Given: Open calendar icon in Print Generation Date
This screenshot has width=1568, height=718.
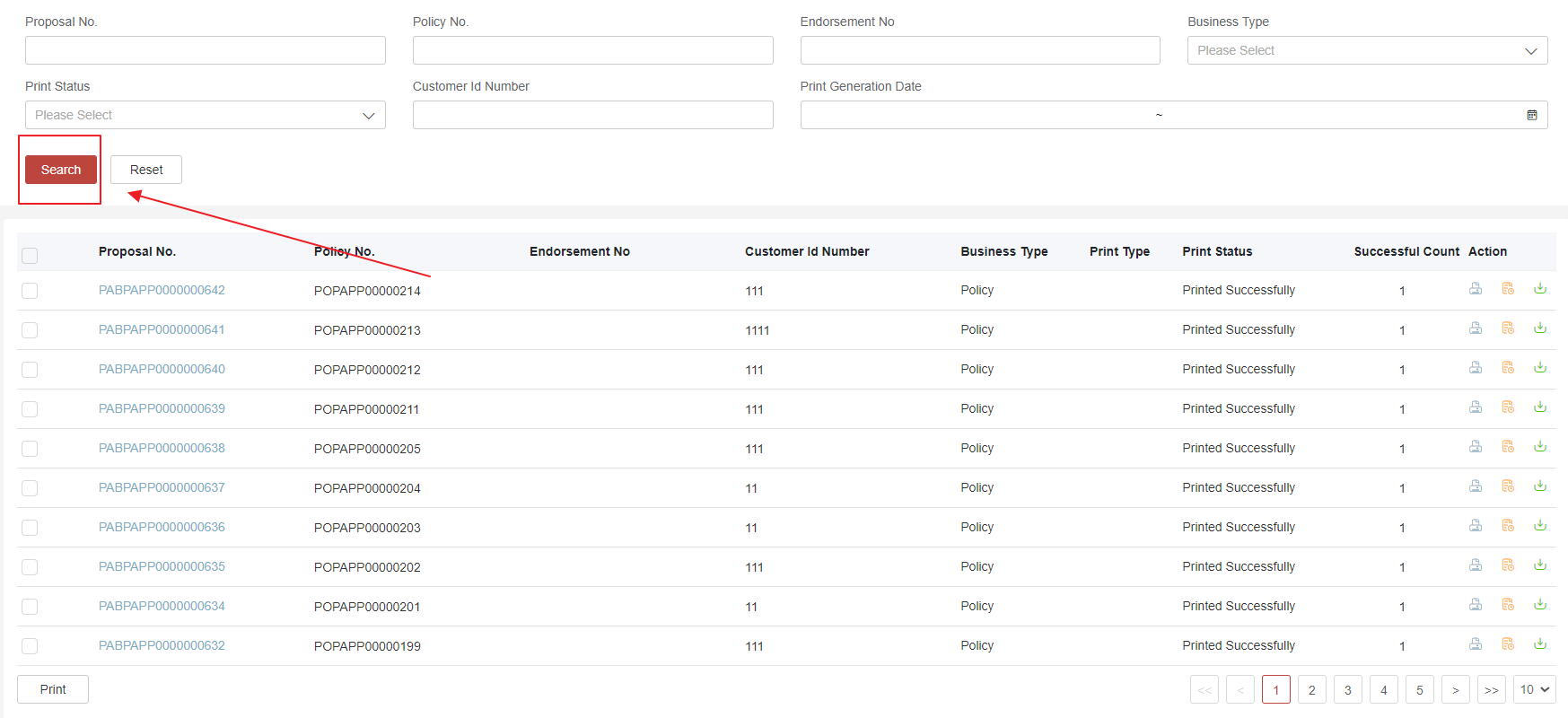Looking at the screenshot, I should pyautogui.click(x=1532, y=115).
